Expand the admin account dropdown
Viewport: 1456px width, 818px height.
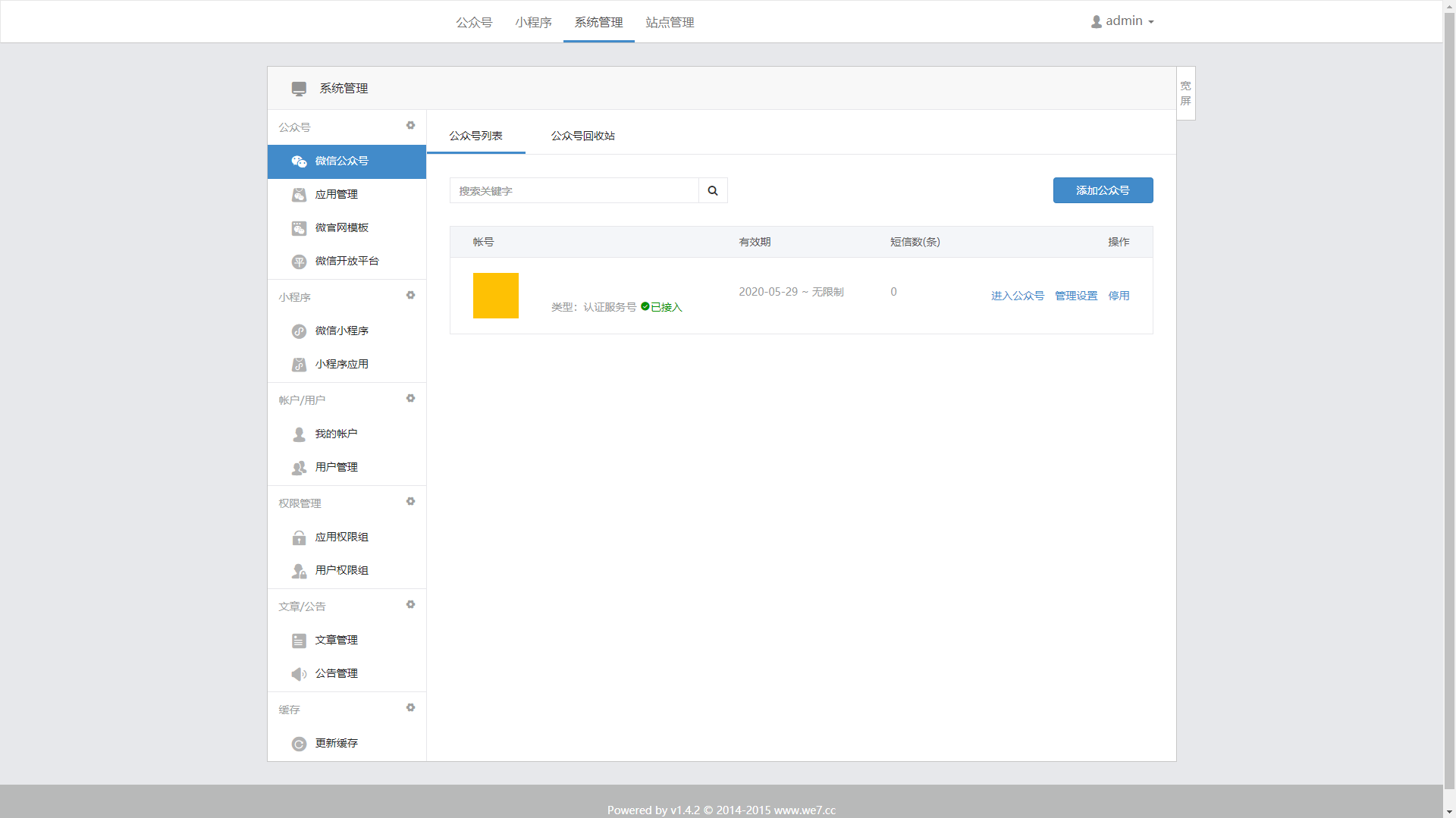tap(1122, 20)
